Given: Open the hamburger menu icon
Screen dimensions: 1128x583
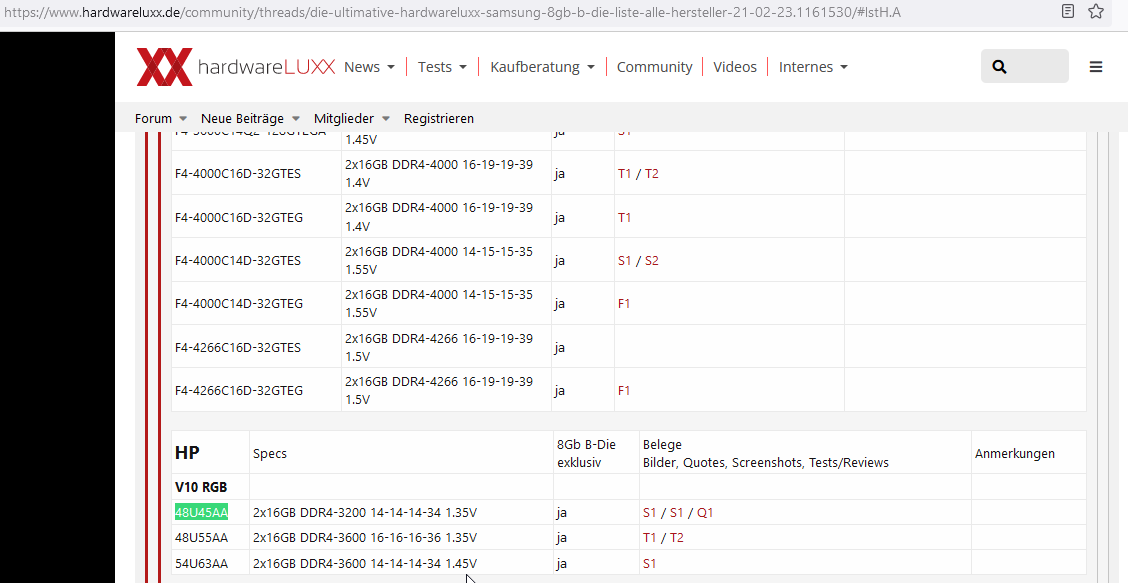Looking at the screenshot, I should 1096,67.
